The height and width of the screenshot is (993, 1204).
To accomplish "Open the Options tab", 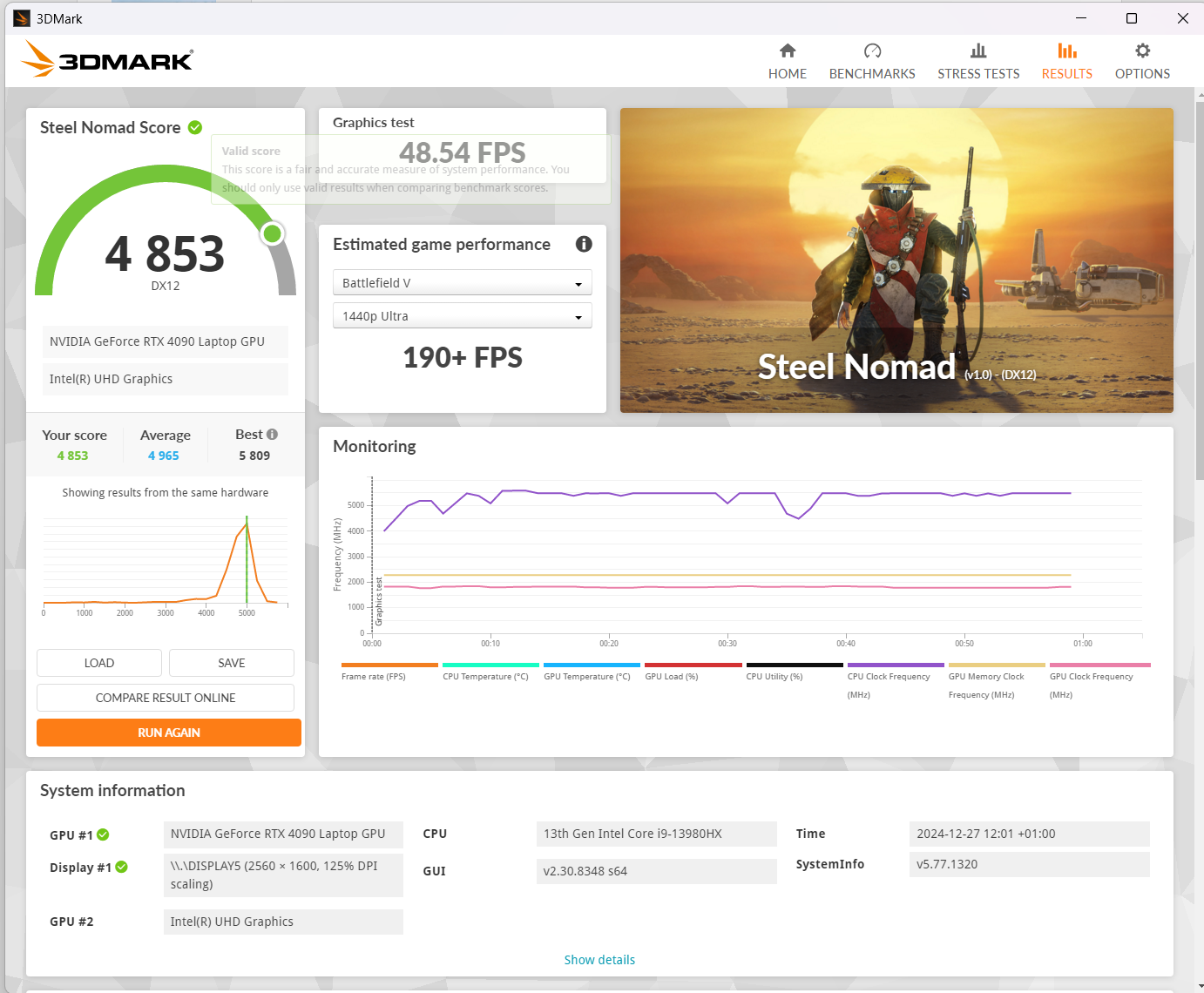I will 1142,62.
